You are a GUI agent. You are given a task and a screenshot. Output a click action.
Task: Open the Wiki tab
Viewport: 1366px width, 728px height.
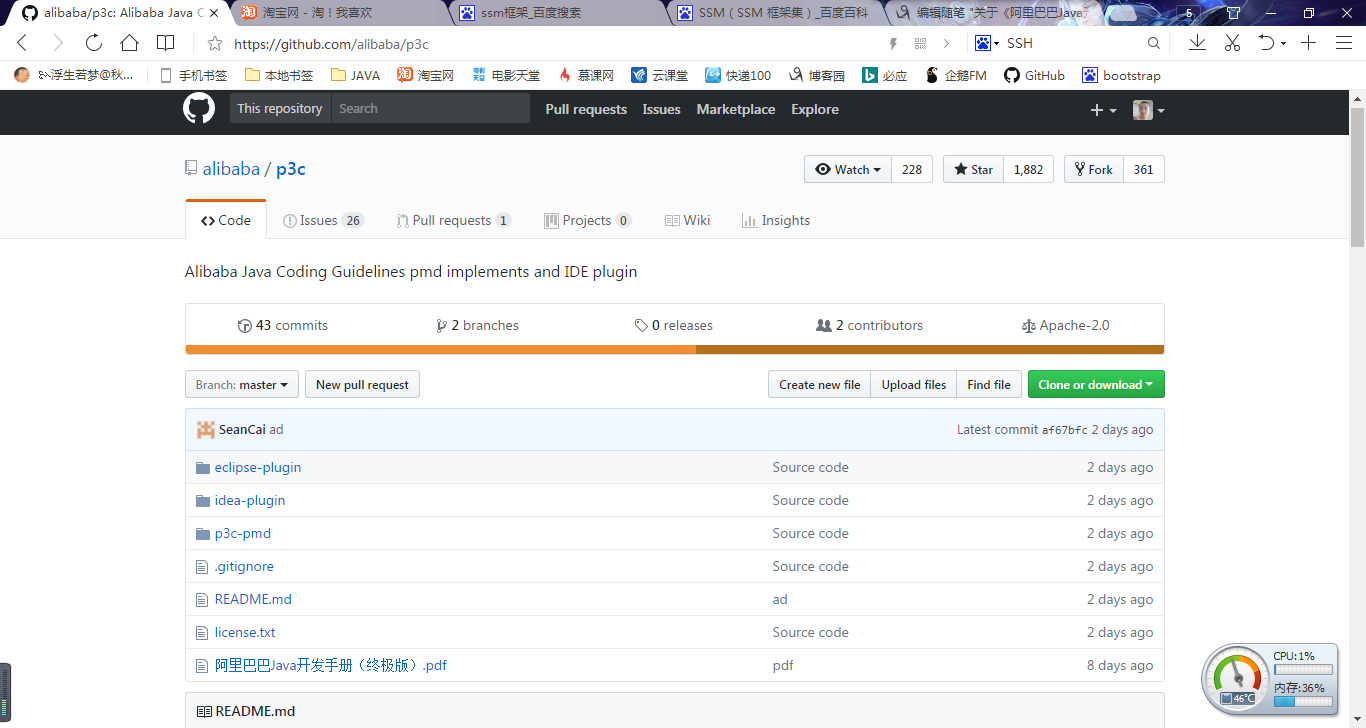coord(688,220)
